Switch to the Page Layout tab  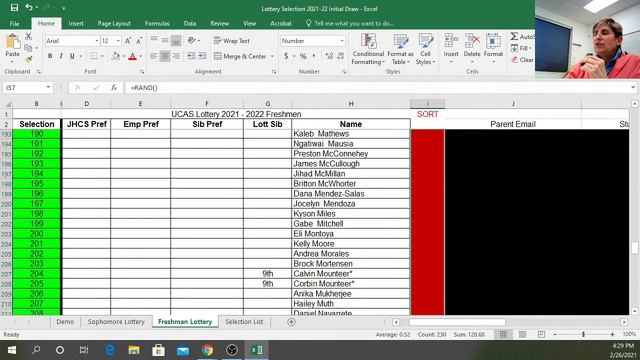click(114, 23)
